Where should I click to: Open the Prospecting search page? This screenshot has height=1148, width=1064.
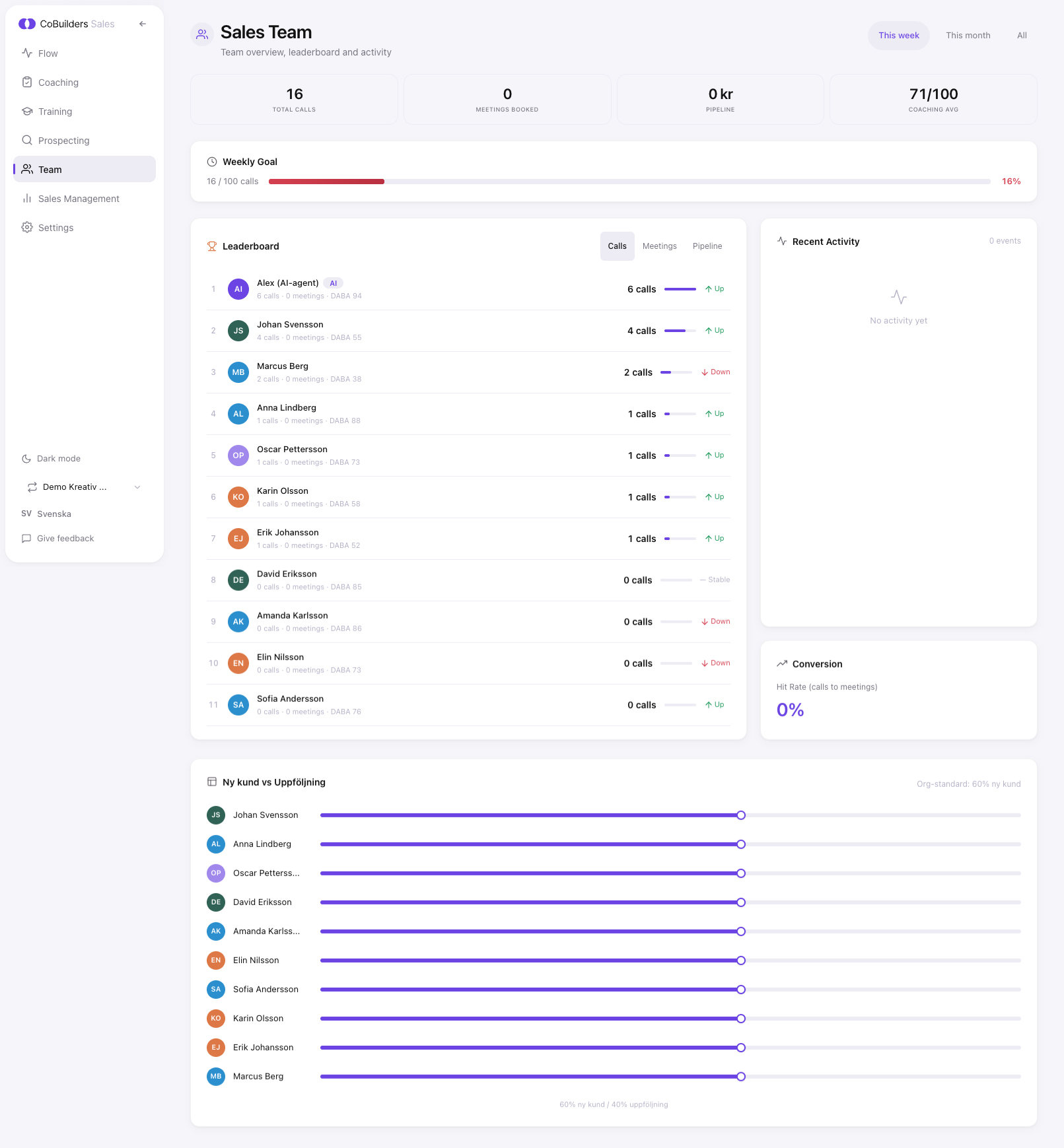pos(63,140)
